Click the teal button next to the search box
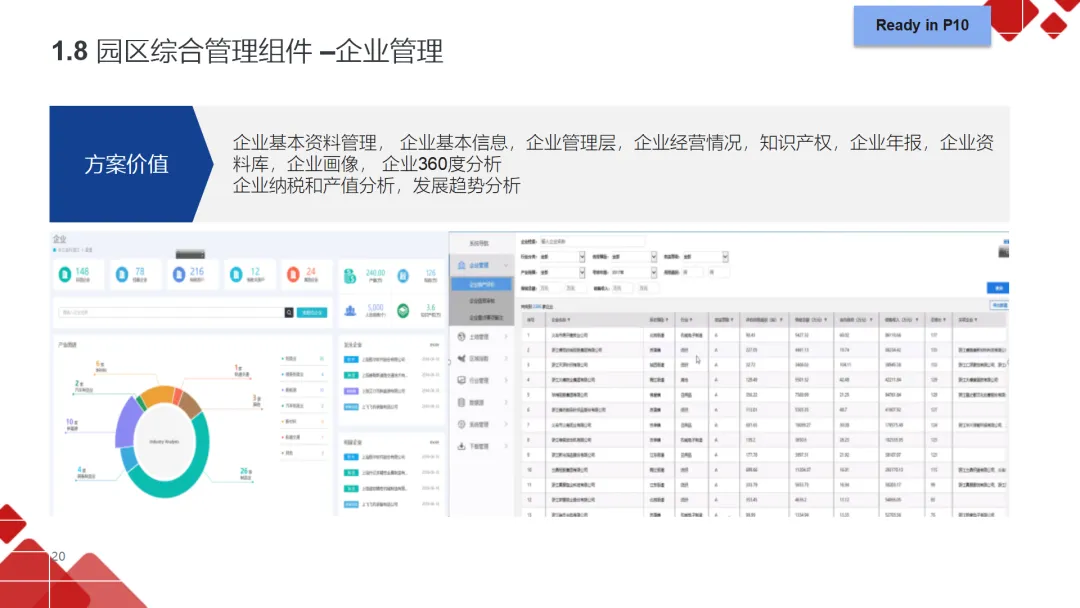The image size is (1080, 608). 312,313
